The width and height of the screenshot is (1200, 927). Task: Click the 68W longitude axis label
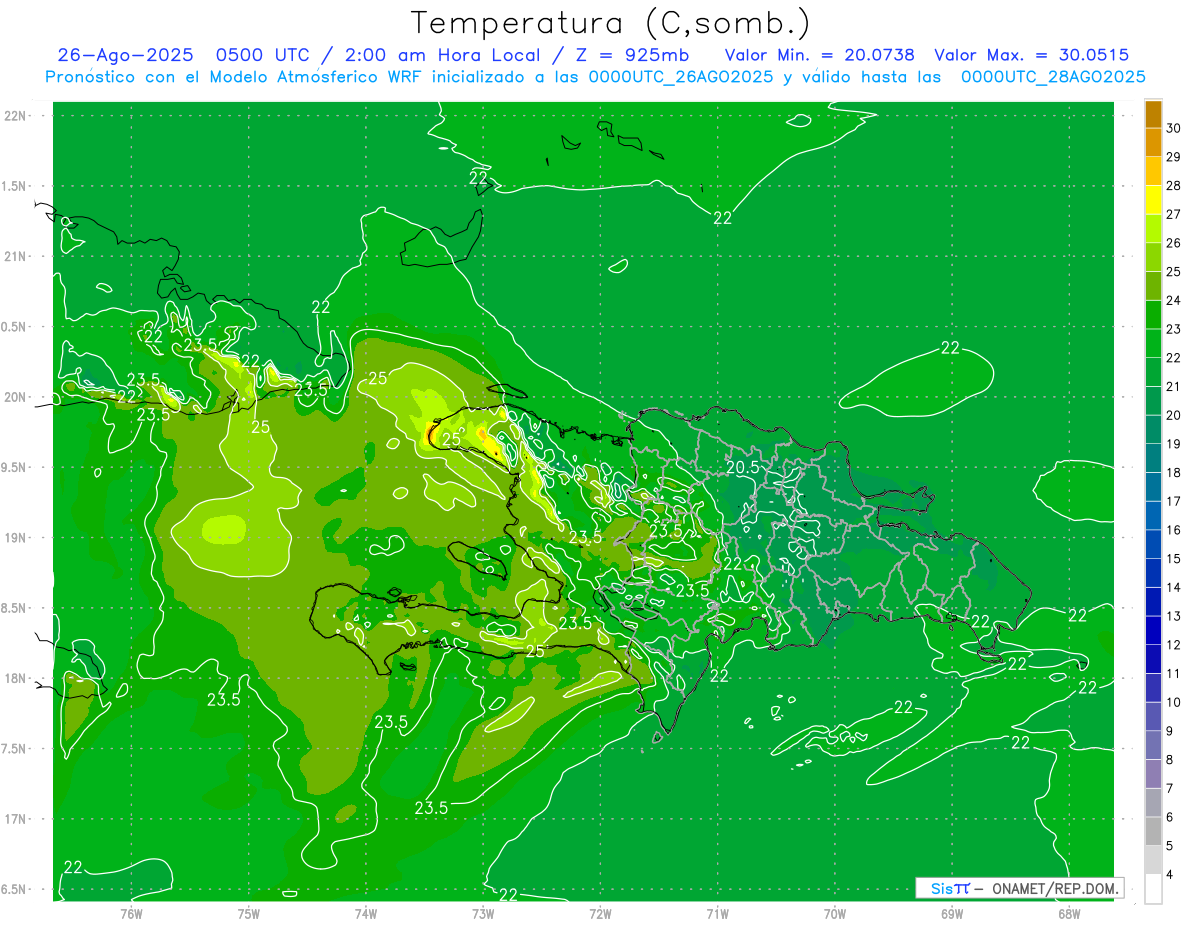(x=1069, y=913)
